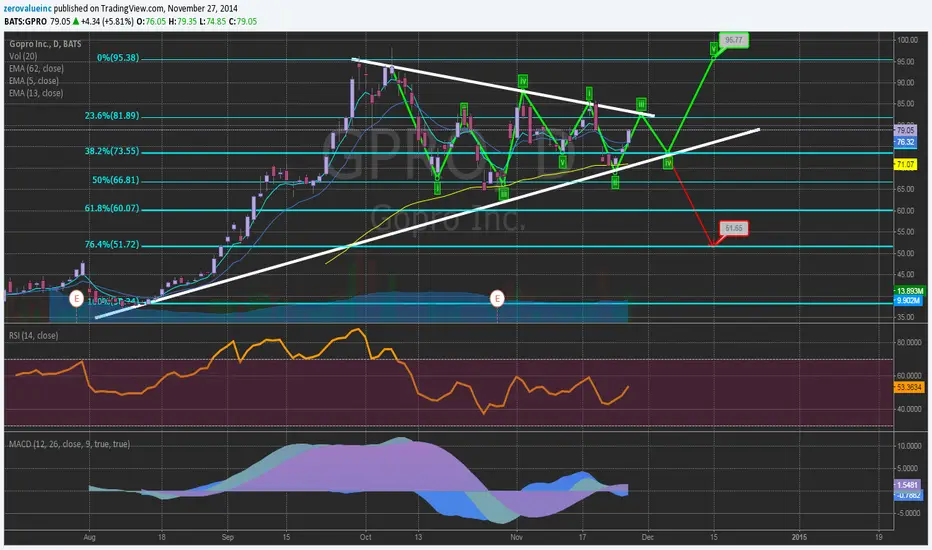Click the Sep date on time axis

point(228,537)
